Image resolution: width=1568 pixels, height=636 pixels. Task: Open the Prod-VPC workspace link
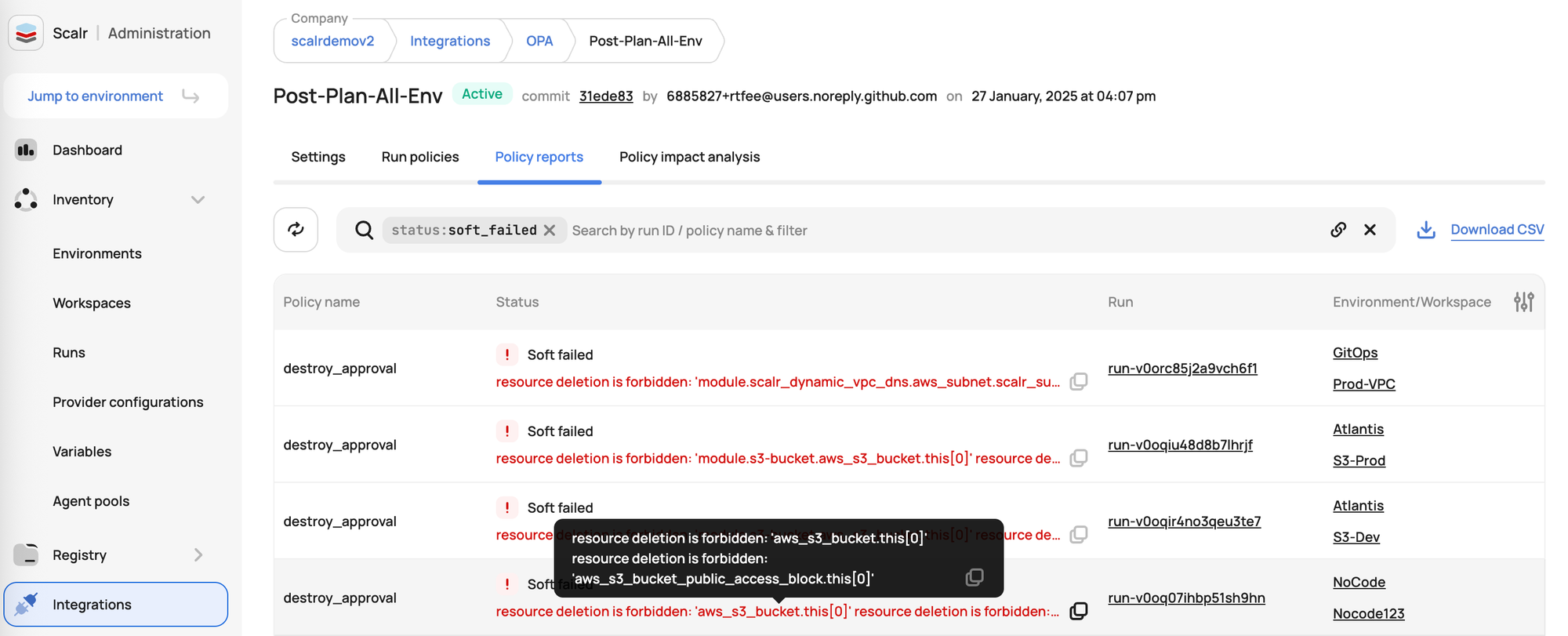[1364, 383]
